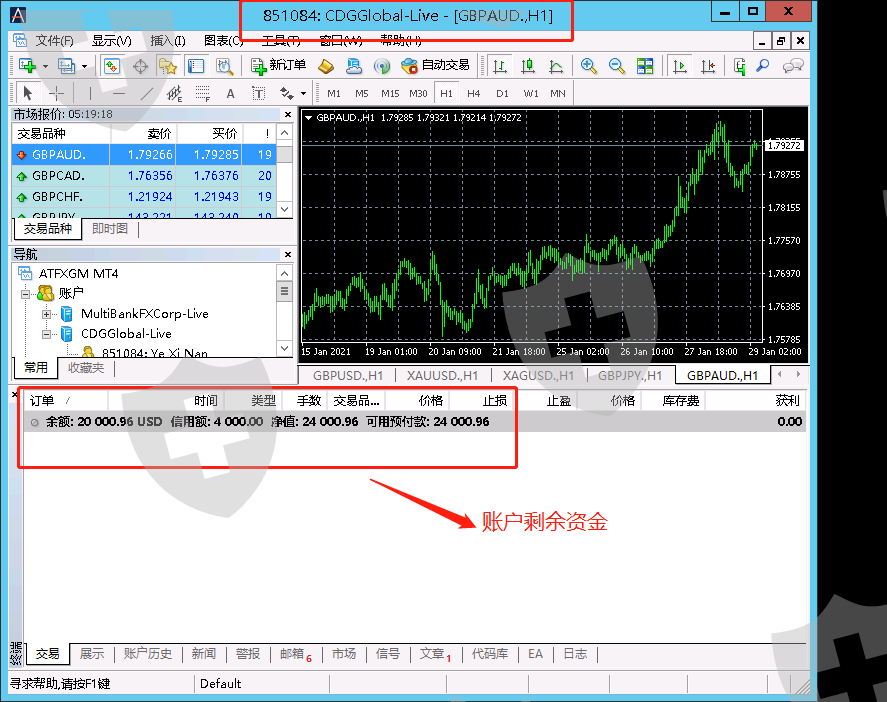Switch chart to candlesticks icon
The width and height of the screenshot is (887, 702).
(528, 66)
